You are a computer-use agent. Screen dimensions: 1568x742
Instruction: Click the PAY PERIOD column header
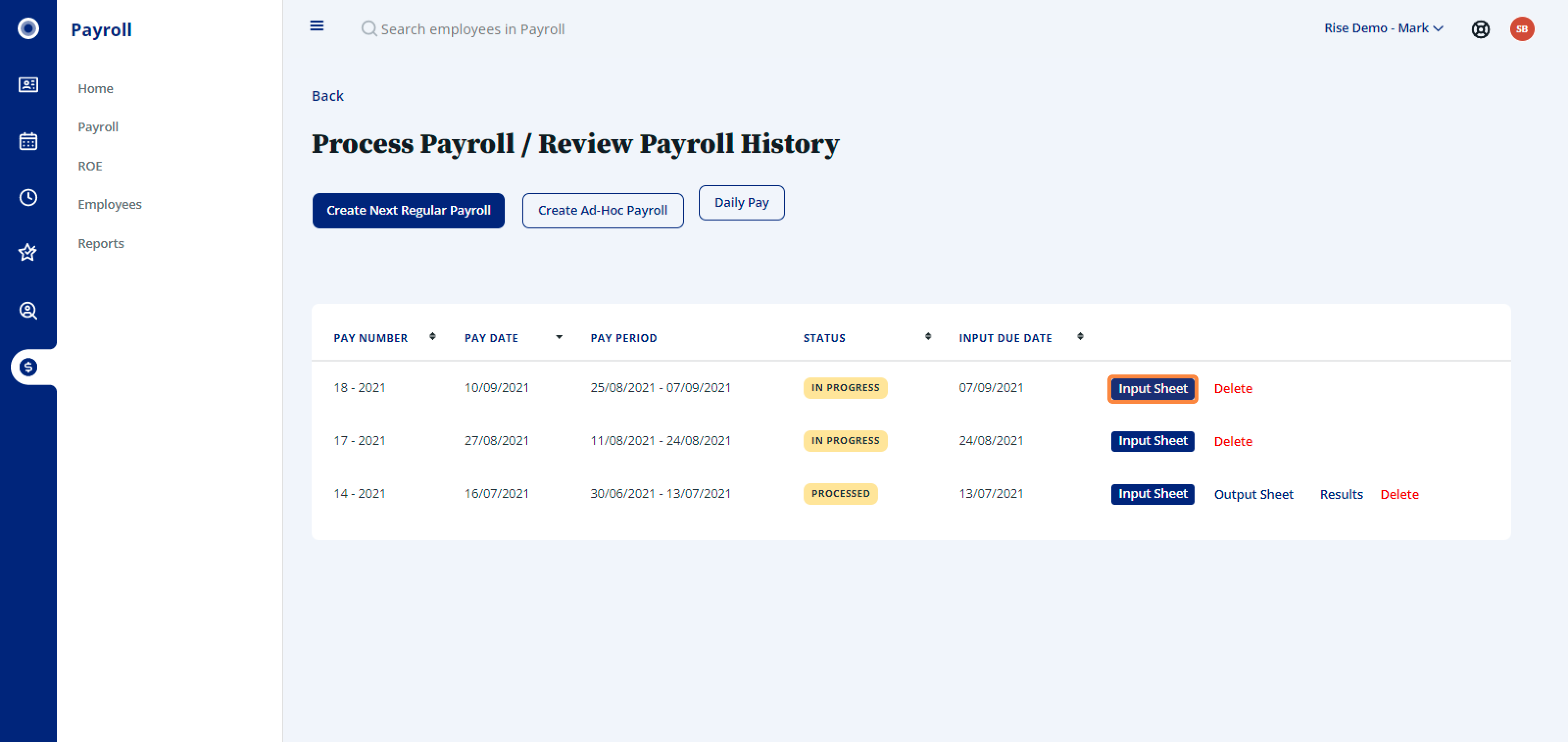tap(623, 338)
